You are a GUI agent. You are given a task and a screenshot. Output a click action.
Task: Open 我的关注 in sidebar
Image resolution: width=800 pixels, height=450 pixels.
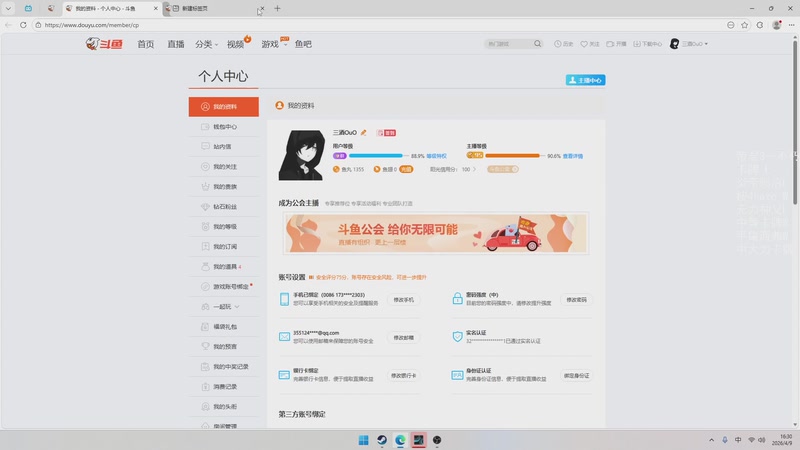point(223,166)
